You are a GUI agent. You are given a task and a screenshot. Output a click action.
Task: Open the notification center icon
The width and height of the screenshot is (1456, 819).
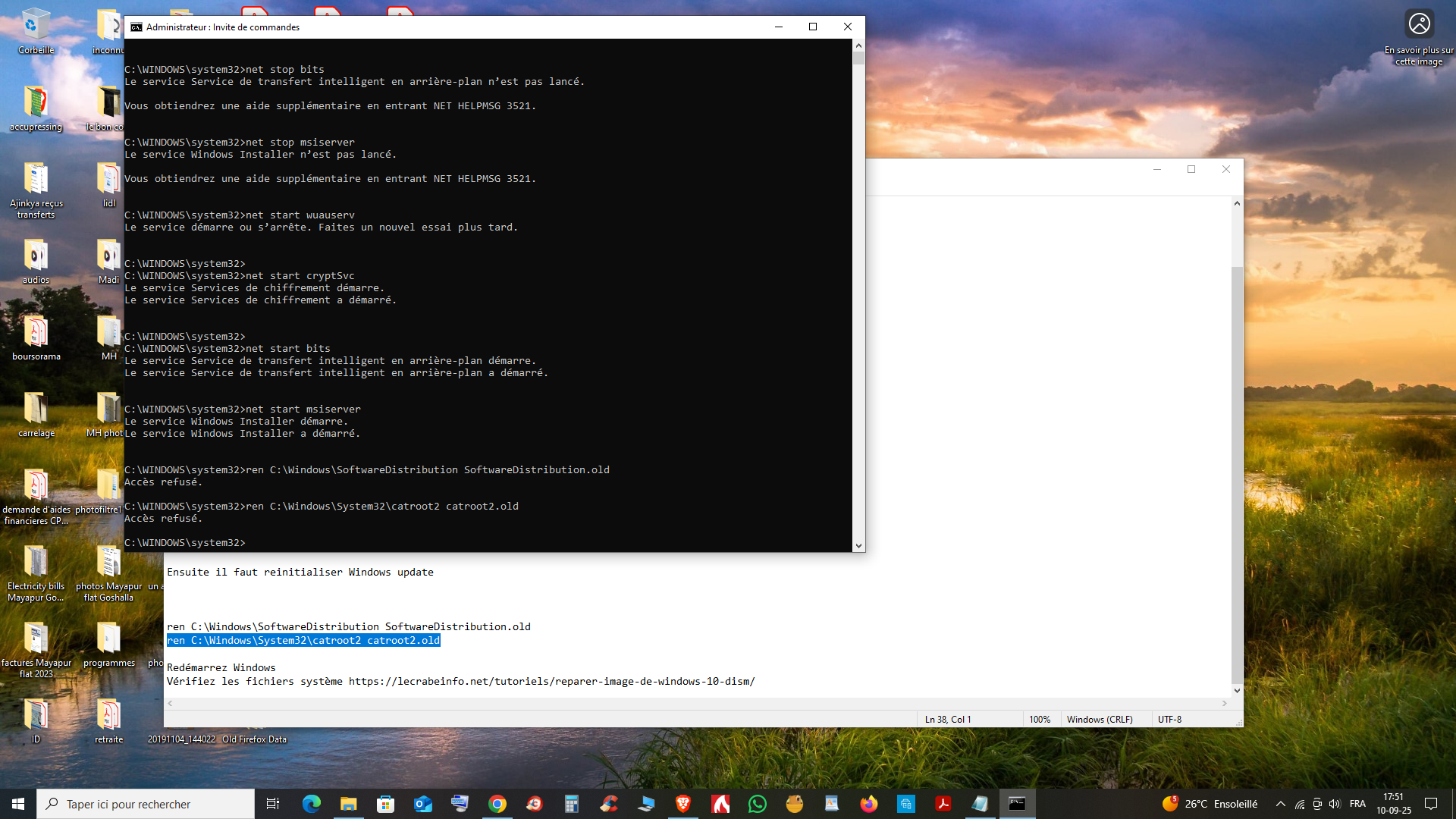(x=1431, y=804)
